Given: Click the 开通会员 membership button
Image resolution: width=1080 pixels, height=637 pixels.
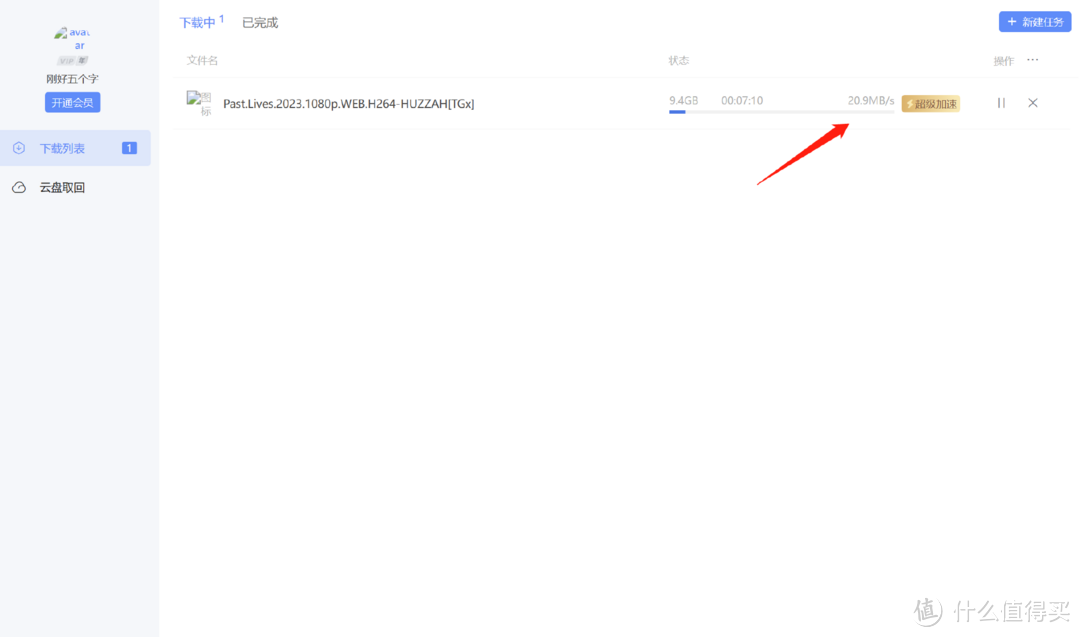Looking at the screenshot, I should pos(72,103).
